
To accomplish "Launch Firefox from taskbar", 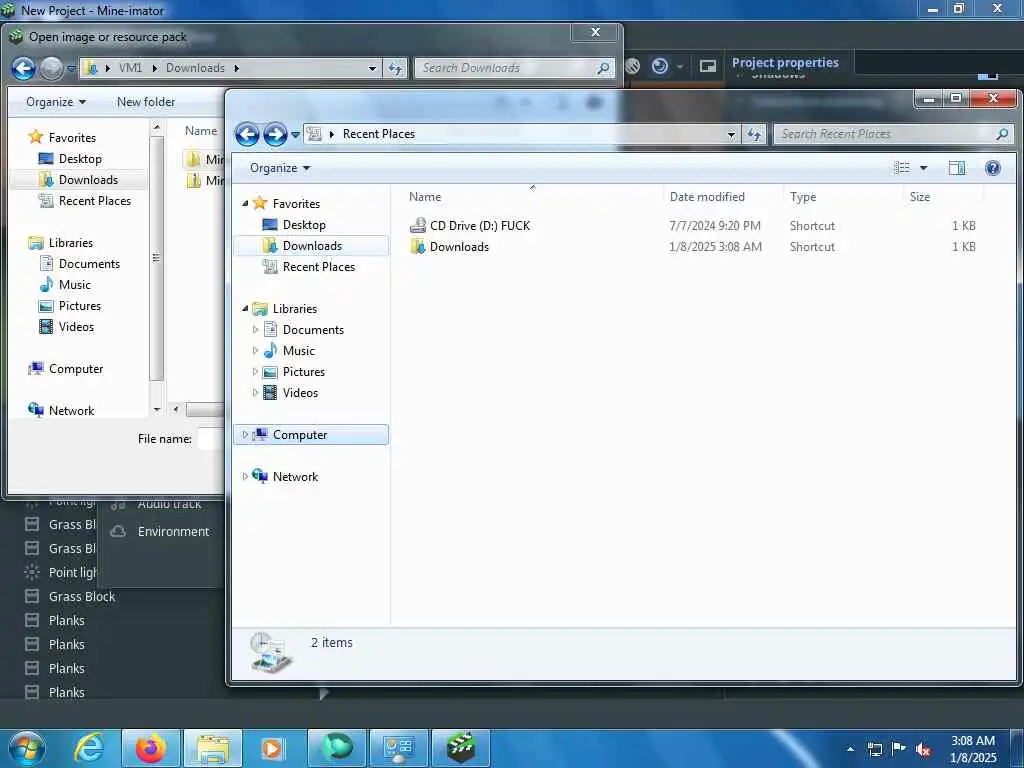I will (x=150, y=748).
